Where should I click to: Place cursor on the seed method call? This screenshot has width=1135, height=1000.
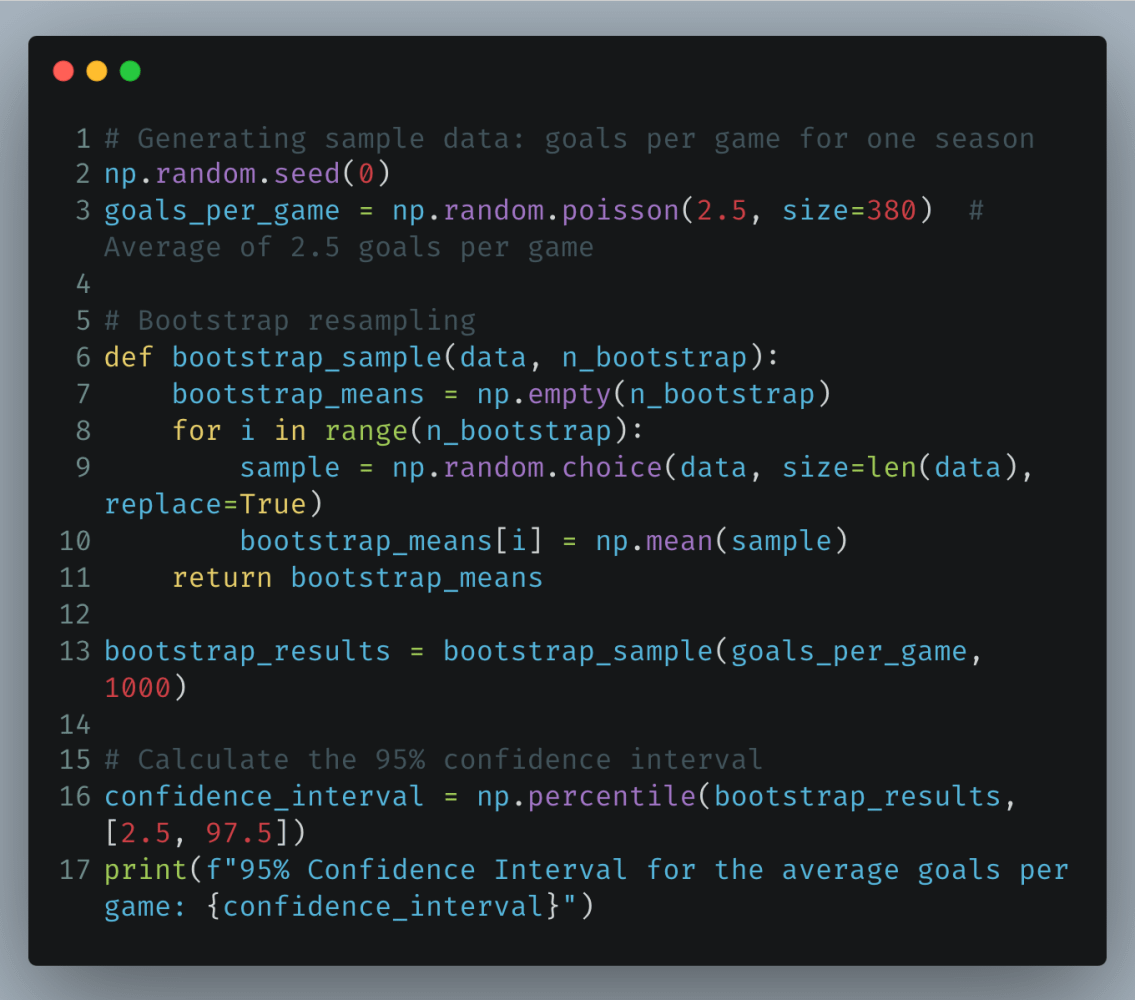click(307, 174)
